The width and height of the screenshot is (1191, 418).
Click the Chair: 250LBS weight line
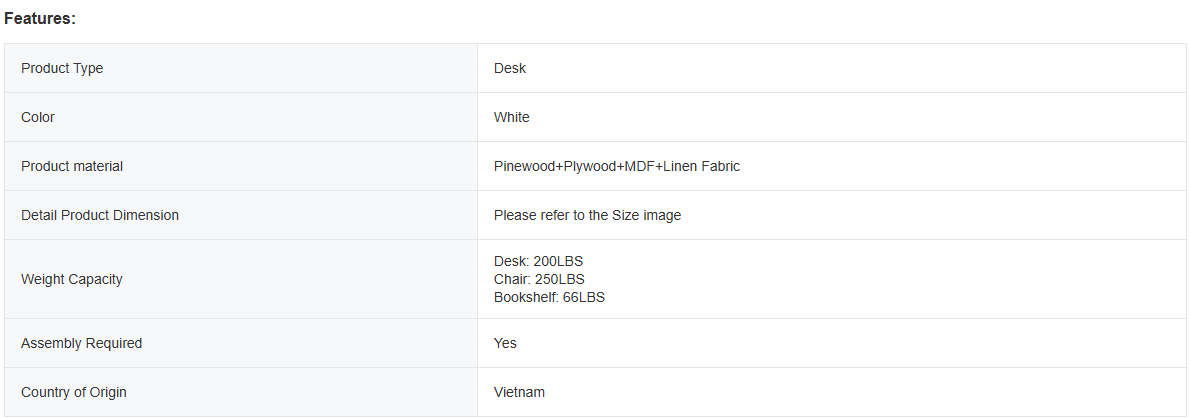(x=539, y=279)
